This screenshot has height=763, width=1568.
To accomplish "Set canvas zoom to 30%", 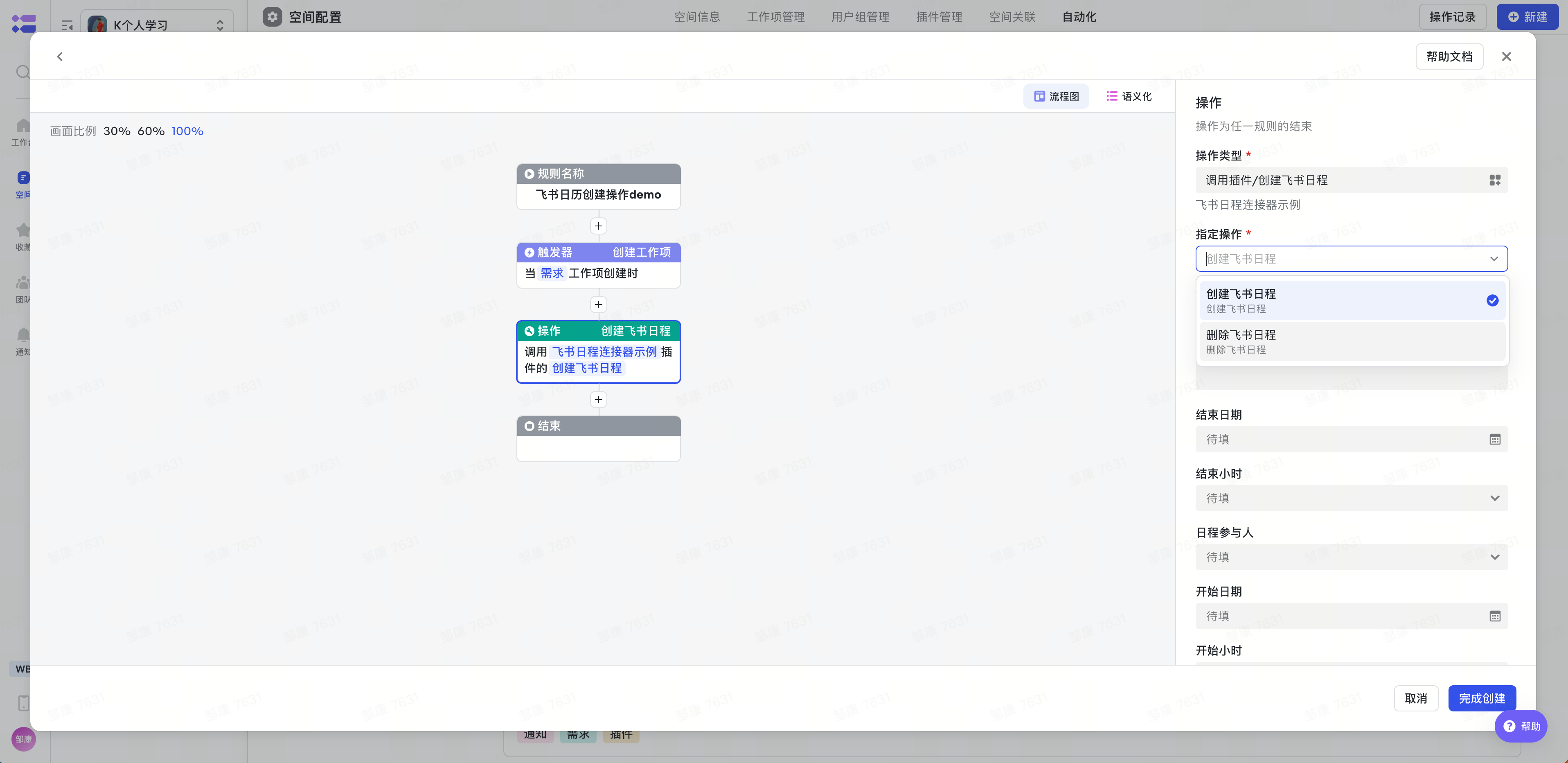I will pyautogui.click(x=117, y=131).
